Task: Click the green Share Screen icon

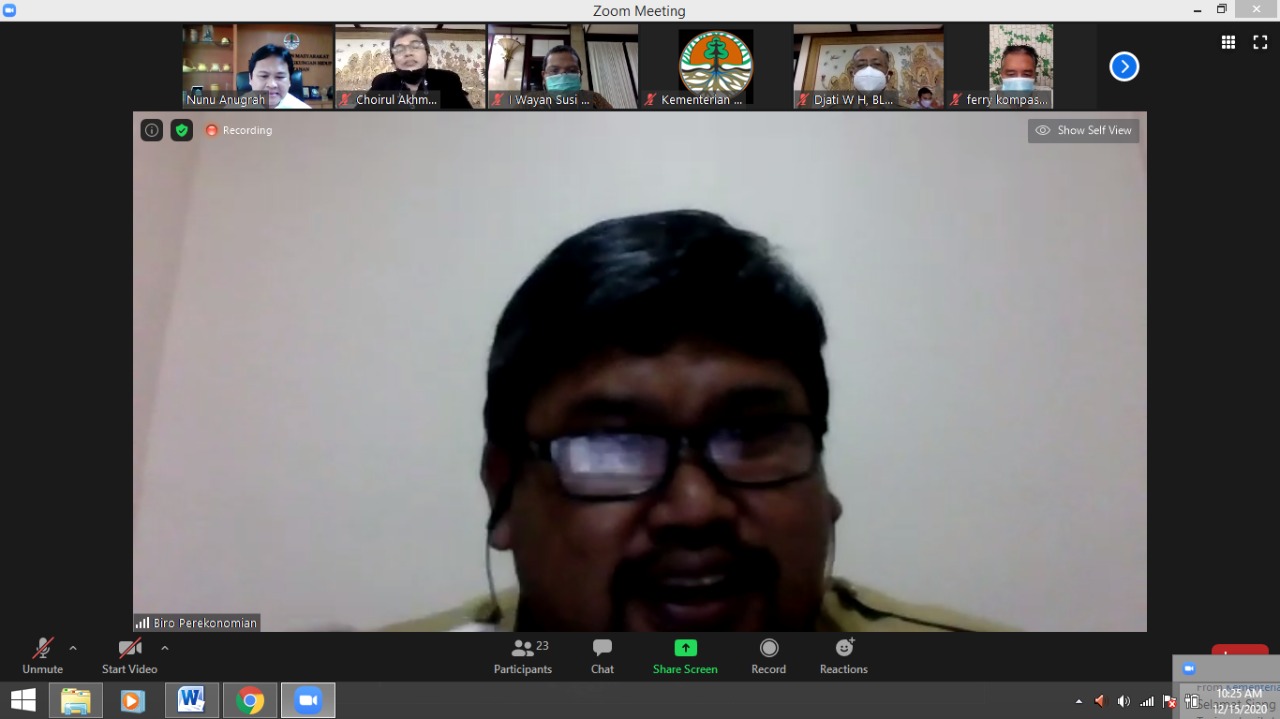Action: pyautogui.click(x=685, y=648)
